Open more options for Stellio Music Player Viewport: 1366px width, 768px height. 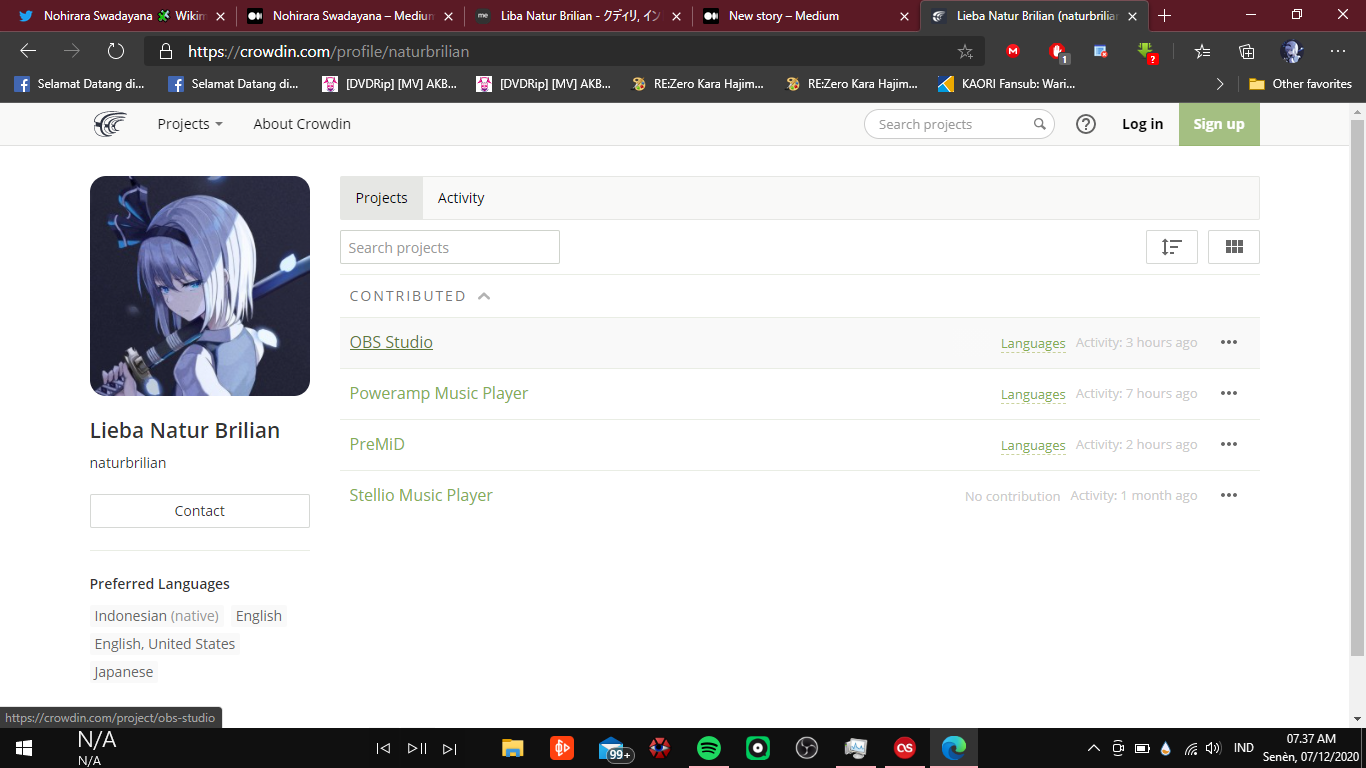[x=1229, y=495]
